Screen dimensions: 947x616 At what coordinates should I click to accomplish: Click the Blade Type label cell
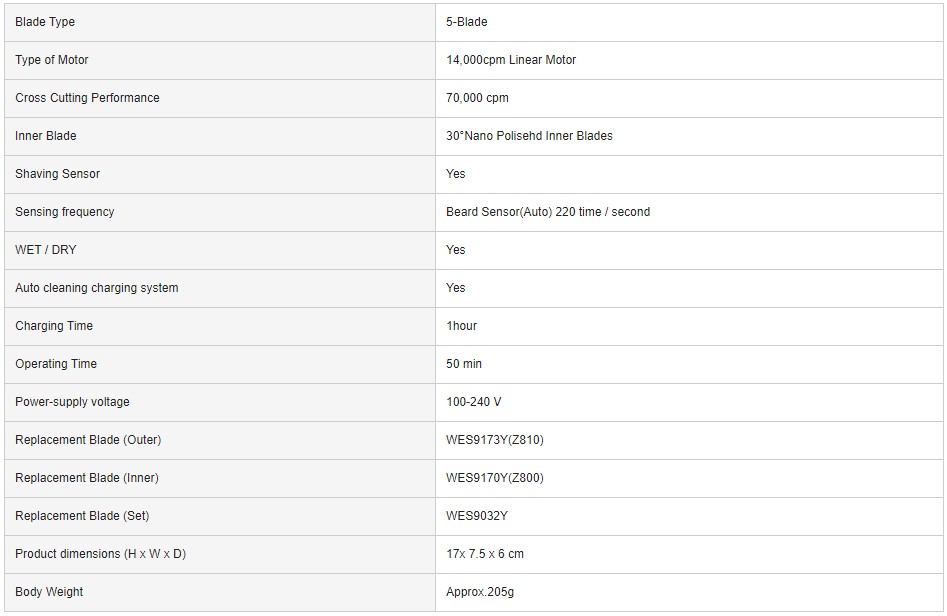click(x=220, y=22)
